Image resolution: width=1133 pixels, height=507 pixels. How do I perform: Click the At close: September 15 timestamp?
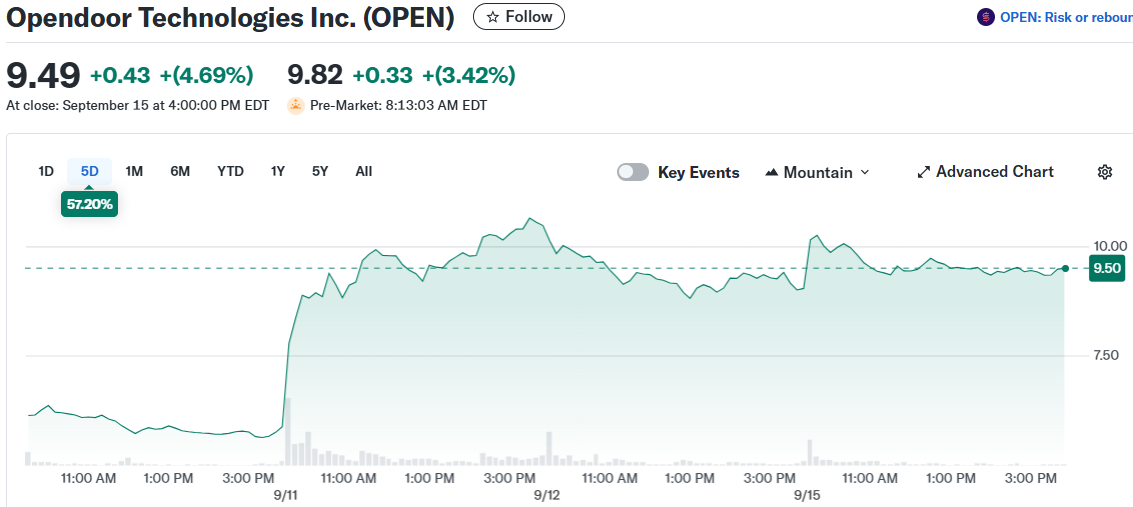tap(137, 105)
